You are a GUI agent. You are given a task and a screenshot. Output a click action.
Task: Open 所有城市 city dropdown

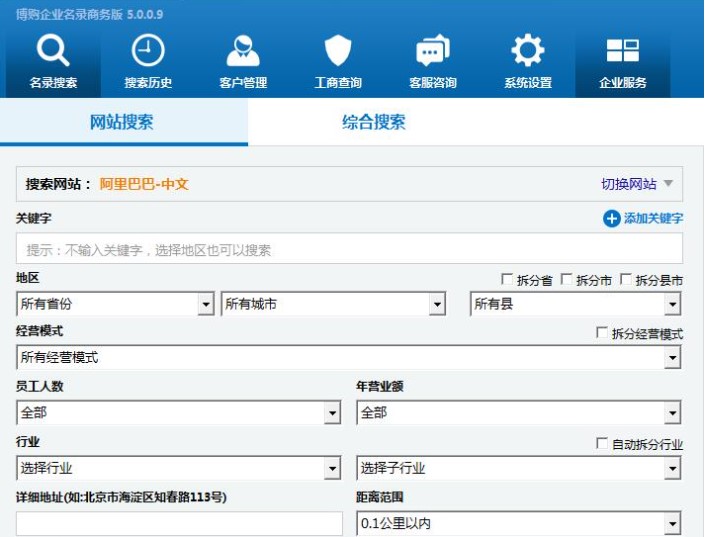tap(333, 304)
